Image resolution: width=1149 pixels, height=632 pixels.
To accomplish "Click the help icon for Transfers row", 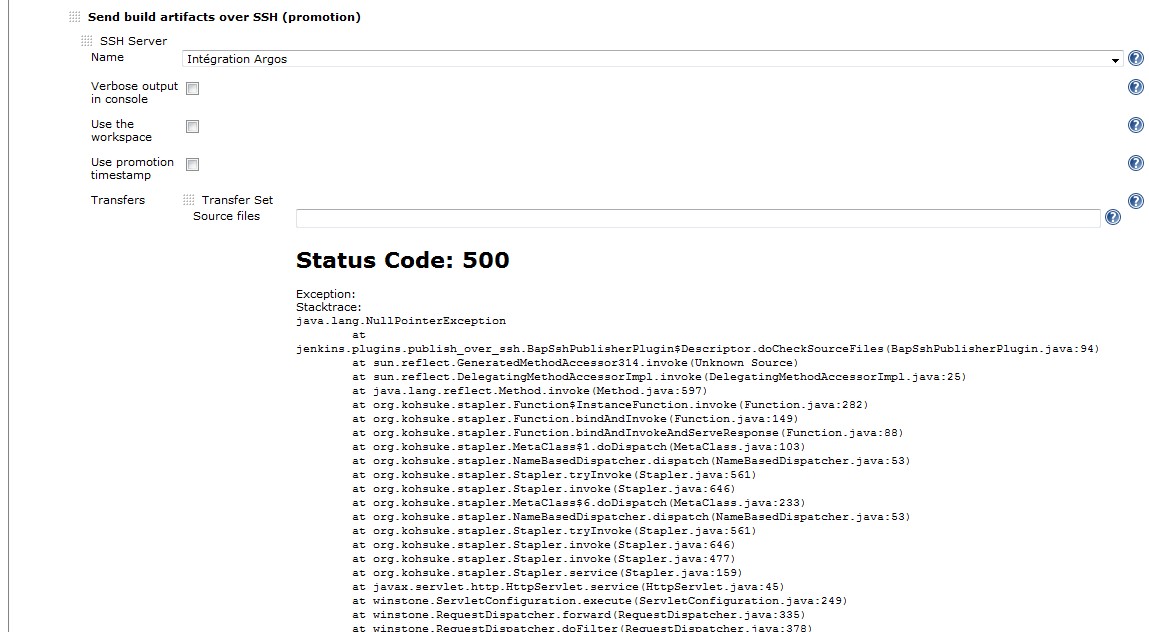I will click(1135, 201).
